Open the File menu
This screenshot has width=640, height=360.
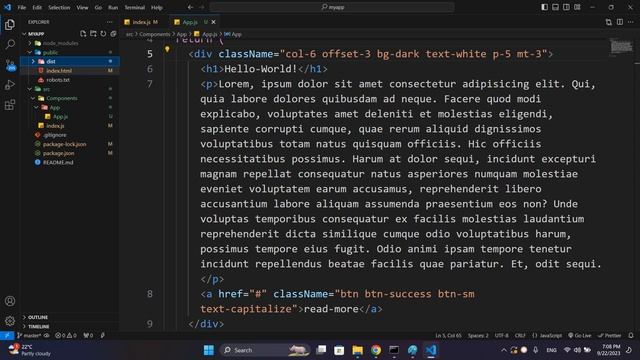(22, 7)
